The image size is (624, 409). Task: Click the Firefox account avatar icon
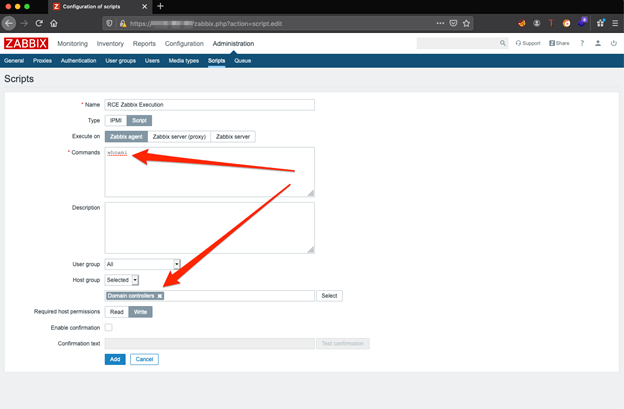[537, 23]
